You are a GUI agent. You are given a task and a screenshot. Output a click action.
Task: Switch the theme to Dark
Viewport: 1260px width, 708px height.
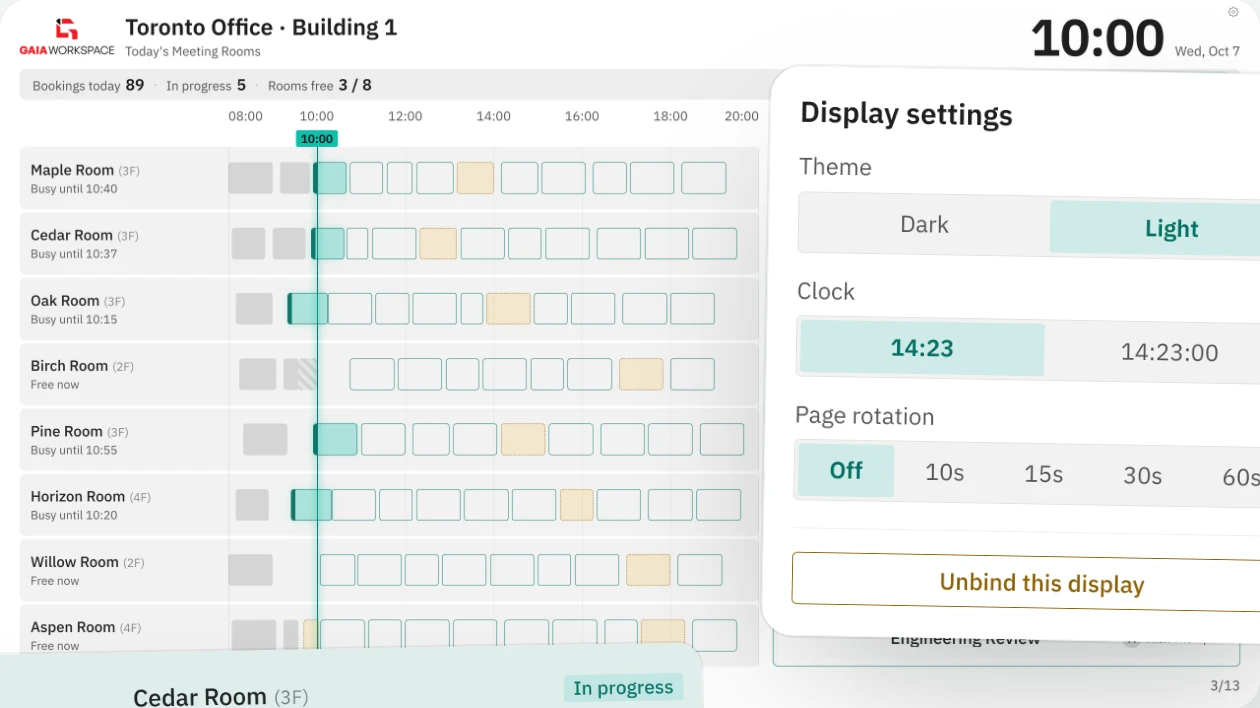(924, 224)
